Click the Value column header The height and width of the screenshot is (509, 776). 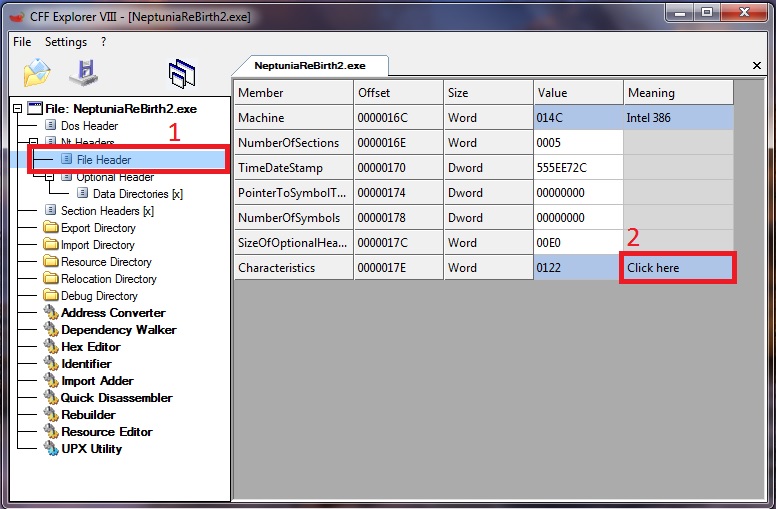579,93
